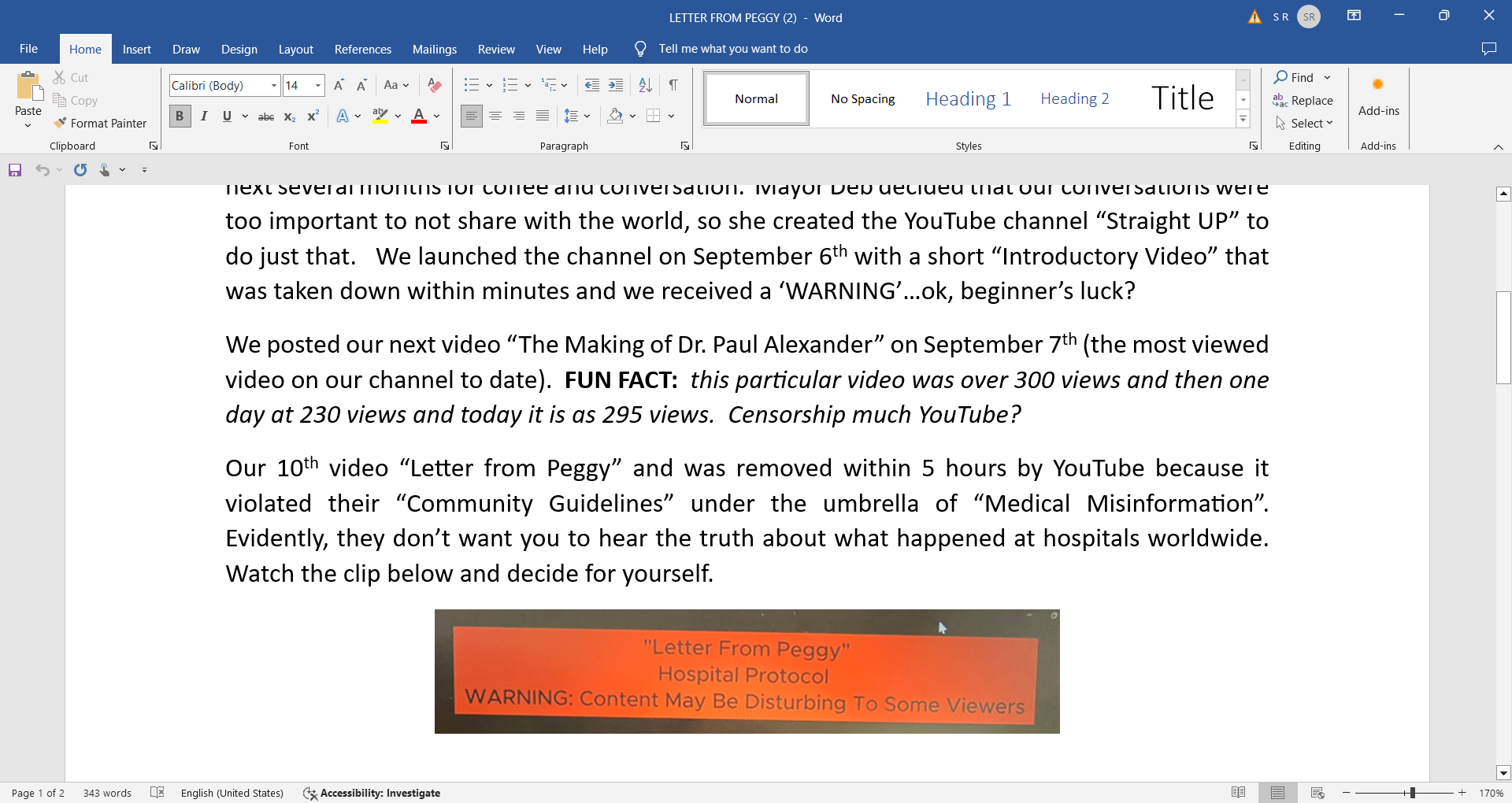The width and height of the screenshot is (1512, 803).
Task: Open the References ribbon tab
Action: click(x=363, y=49)
